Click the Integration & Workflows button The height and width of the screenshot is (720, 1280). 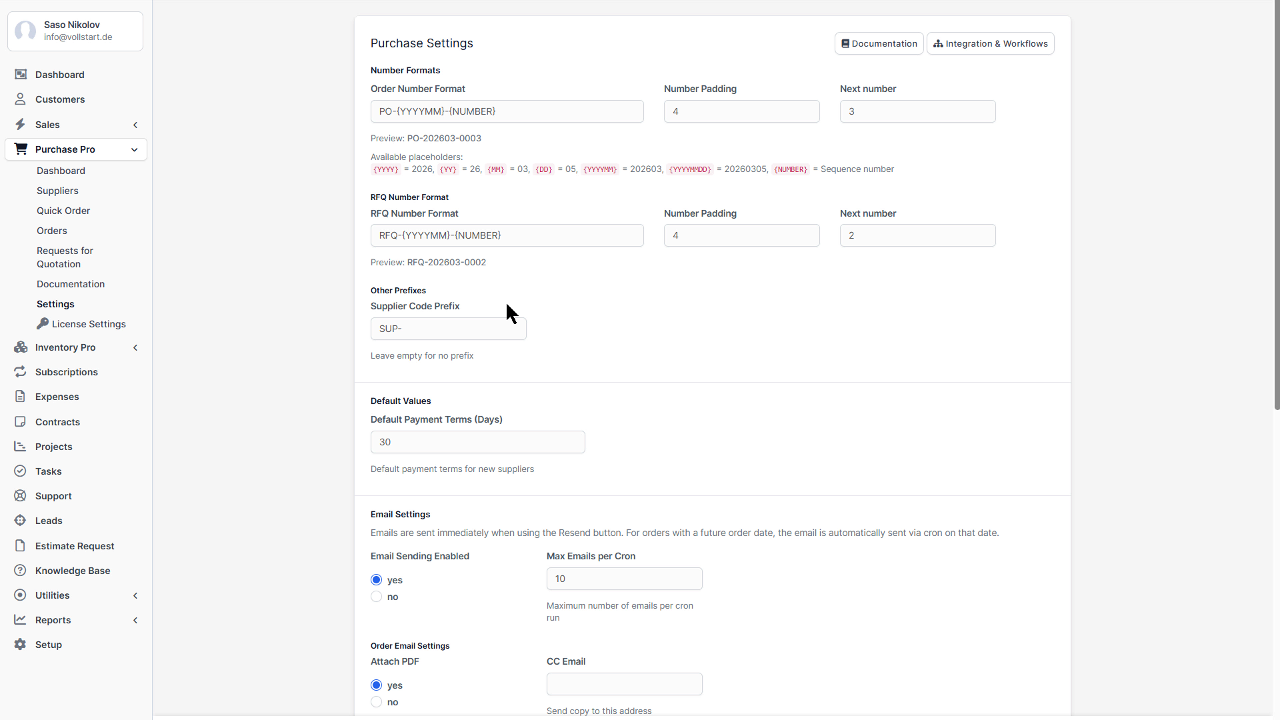[991, 44]
